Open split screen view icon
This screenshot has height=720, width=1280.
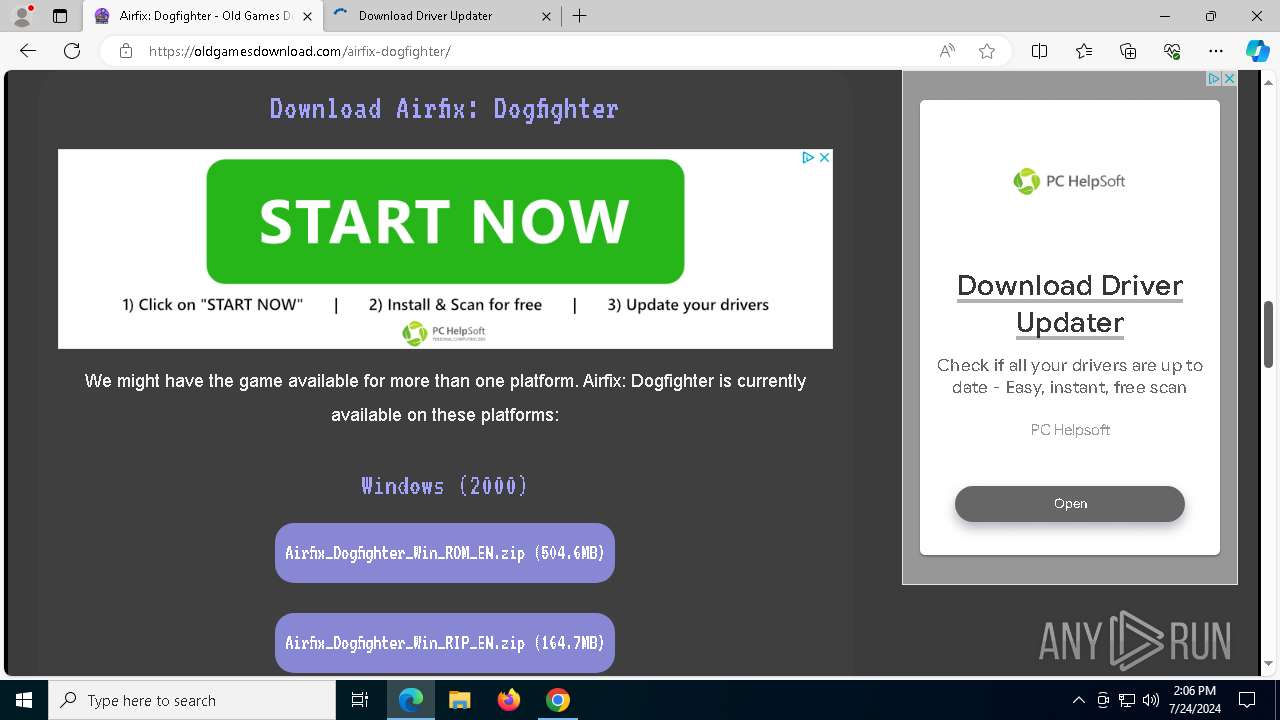(x=1039, y=51)
